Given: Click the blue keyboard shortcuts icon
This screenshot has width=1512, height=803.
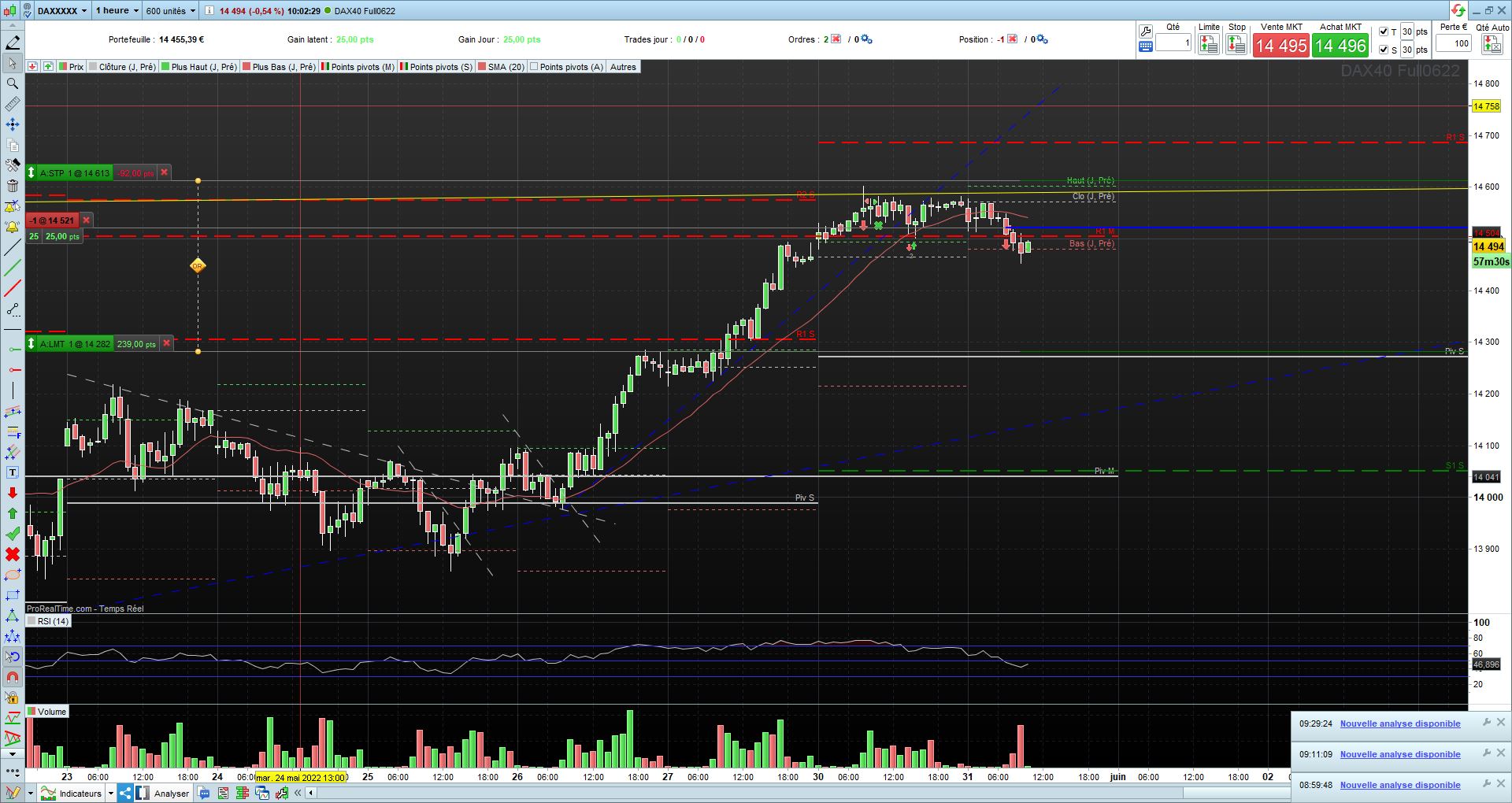Looking at the screenshot, I should [1146, 46].
